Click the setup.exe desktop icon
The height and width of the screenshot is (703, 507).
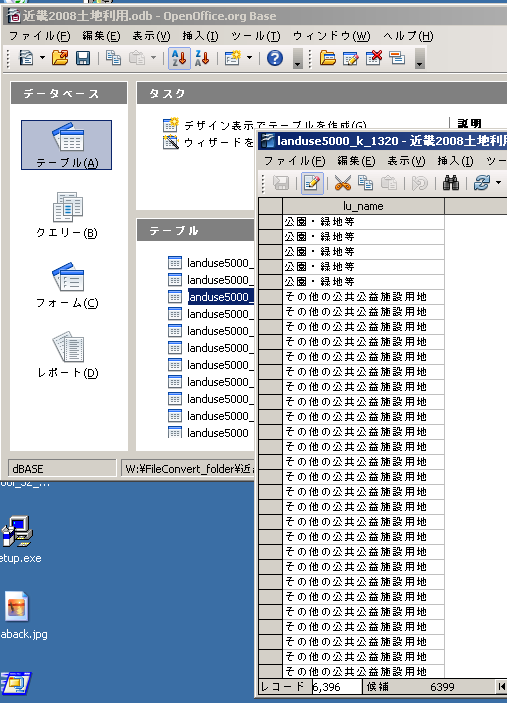18,540
